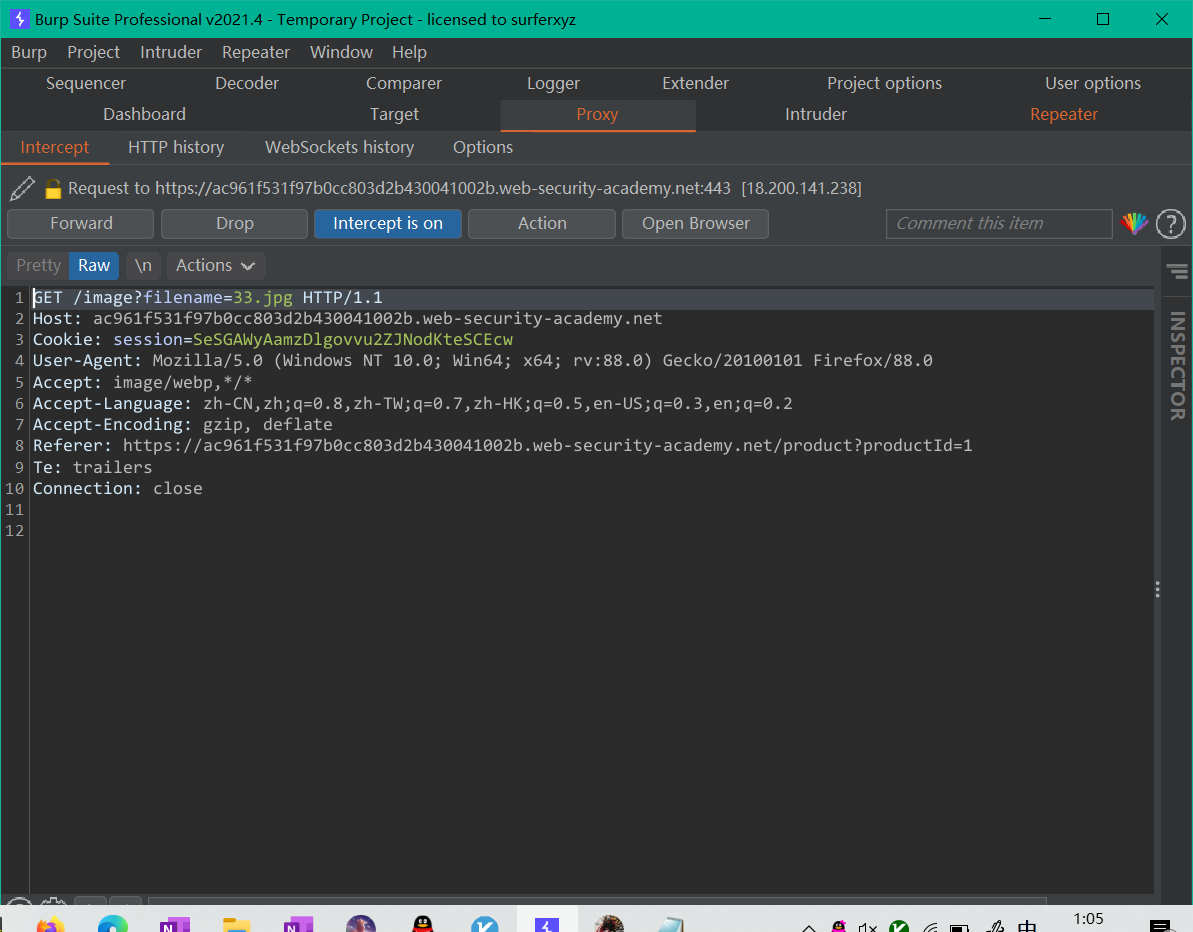1193x932 pixels.
Task: Open the Burp menu
Action: [x=29, y=52]
